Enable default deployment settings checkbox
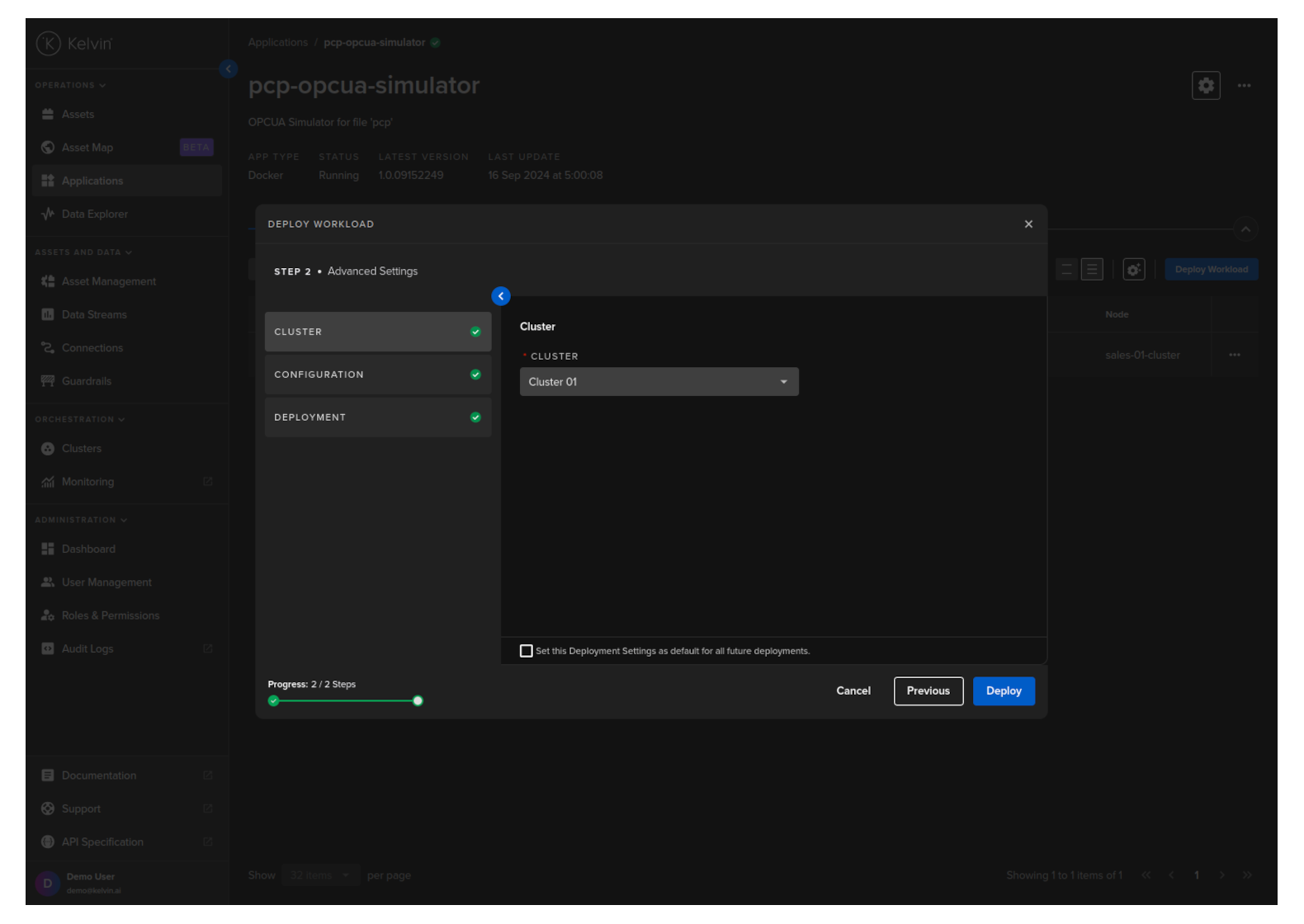This screenshot has width=1304, height=924. click(x=527, y=651)
